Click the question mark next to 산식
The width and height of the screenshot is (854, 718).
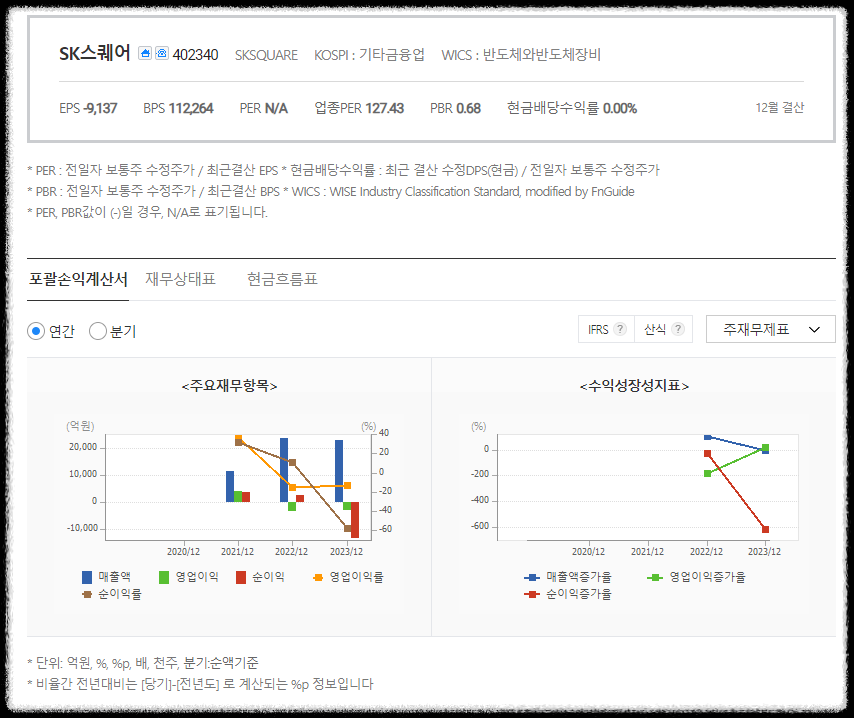tap(678, 329)
